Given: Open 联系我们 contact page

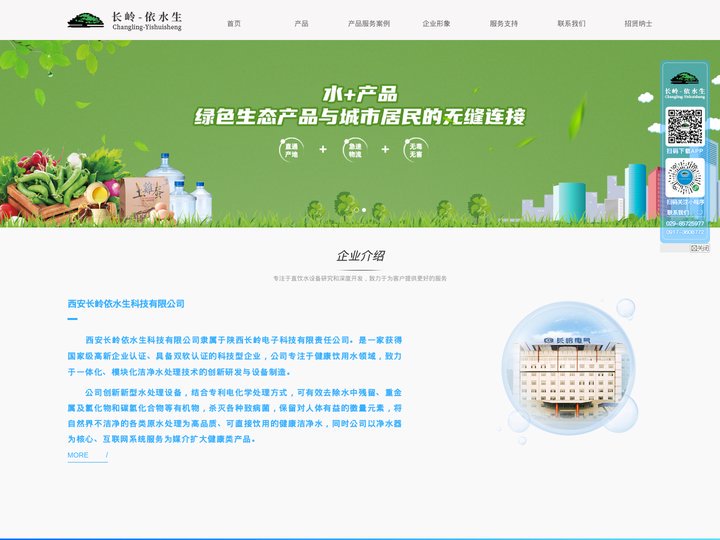Looking at the screenshot, I should tap(571, 23).
